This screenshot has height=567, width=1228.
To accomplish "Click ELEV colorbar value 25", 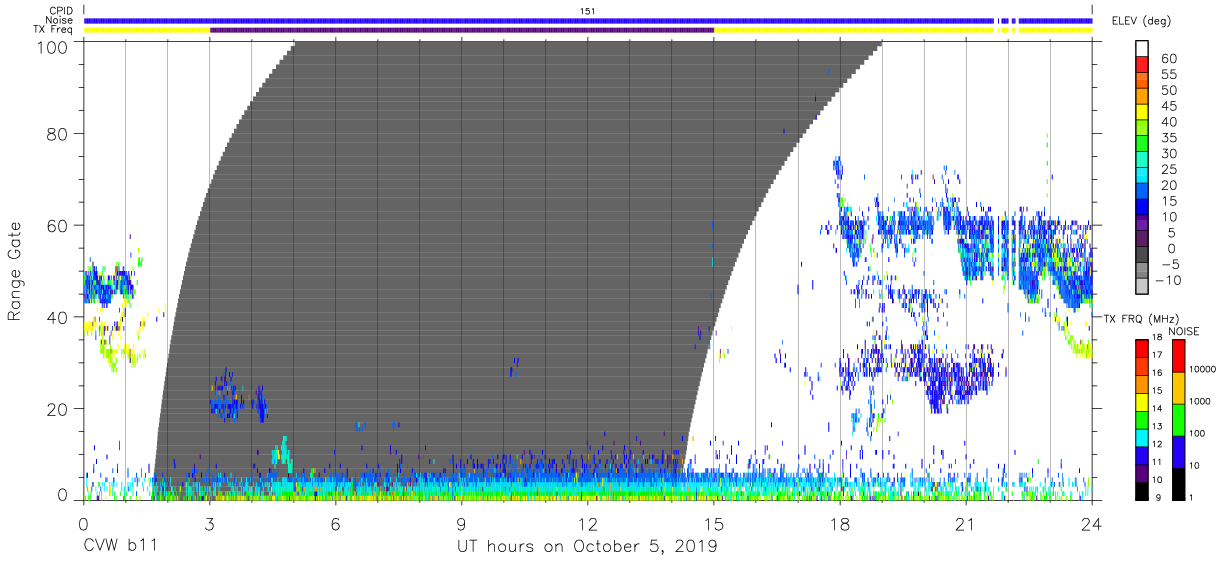I will (x=1168, y=170).
